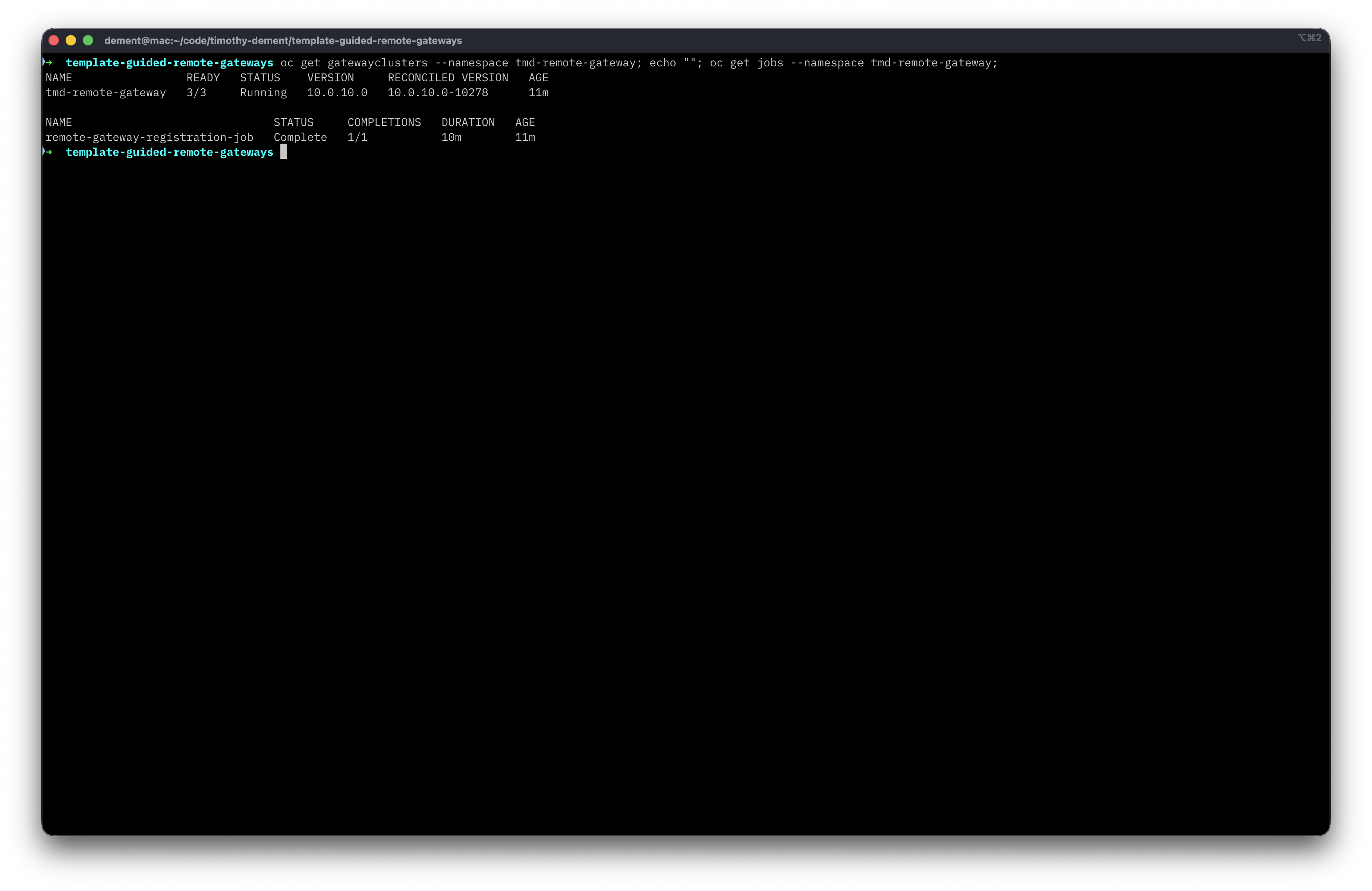
Task: Click the tmd-remote-gateway cluster name in the results
Action: [106, 92]
